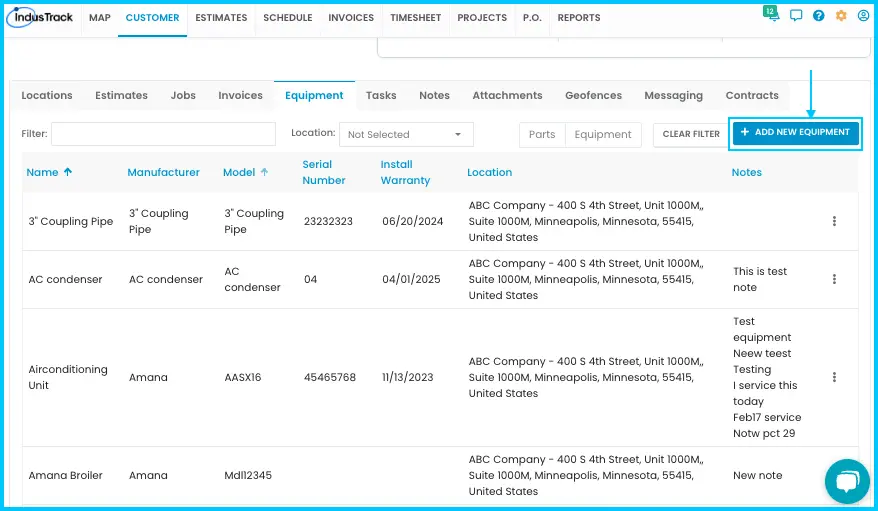Select model AASX16 cell

[242, 377]
